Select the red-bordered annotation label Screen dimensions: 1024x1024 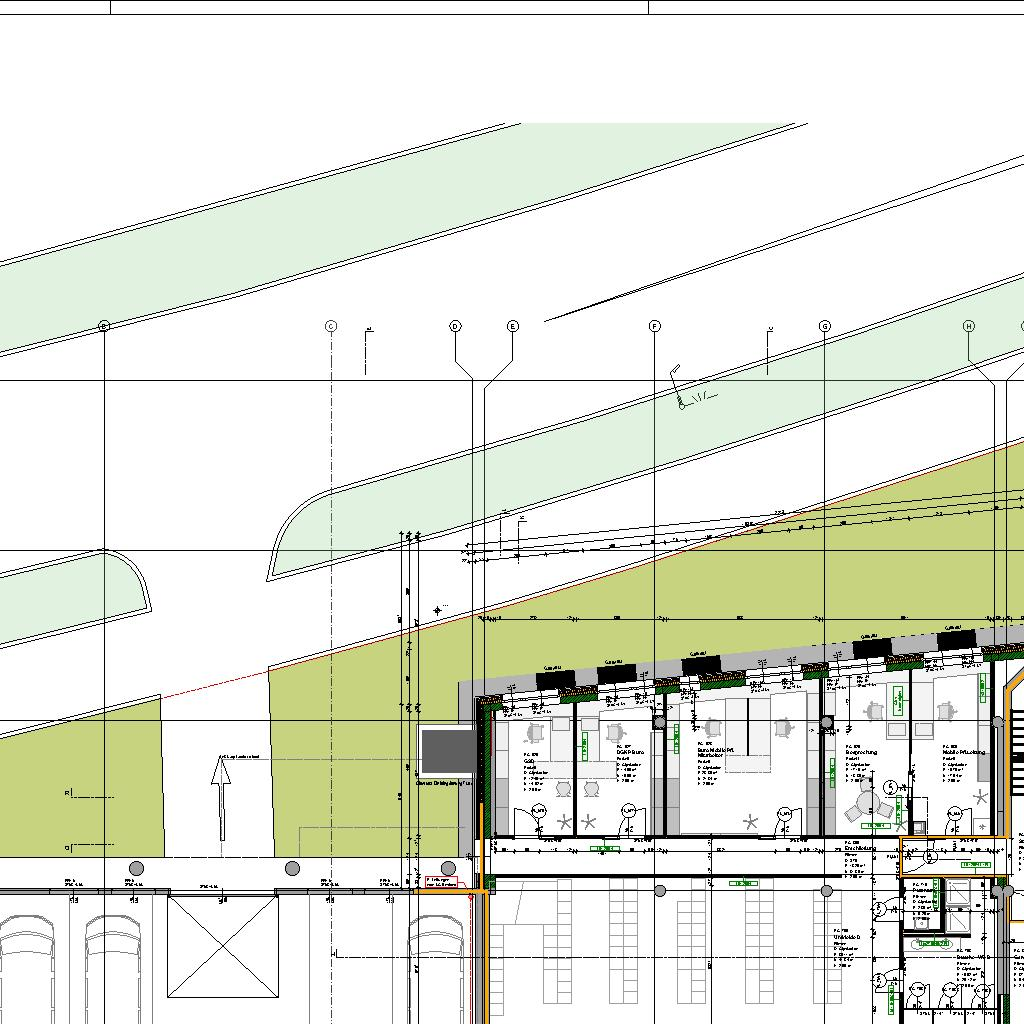click(x=441, y=882)
